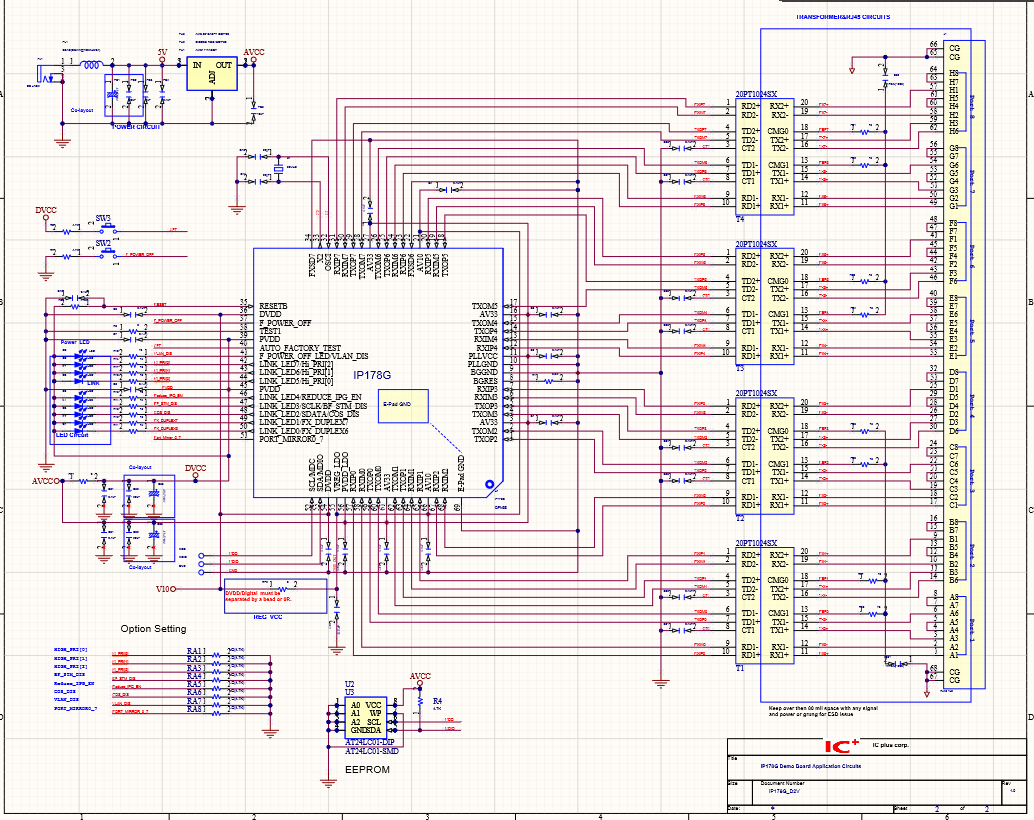Select the T1 transformer designator

[740, 668]
